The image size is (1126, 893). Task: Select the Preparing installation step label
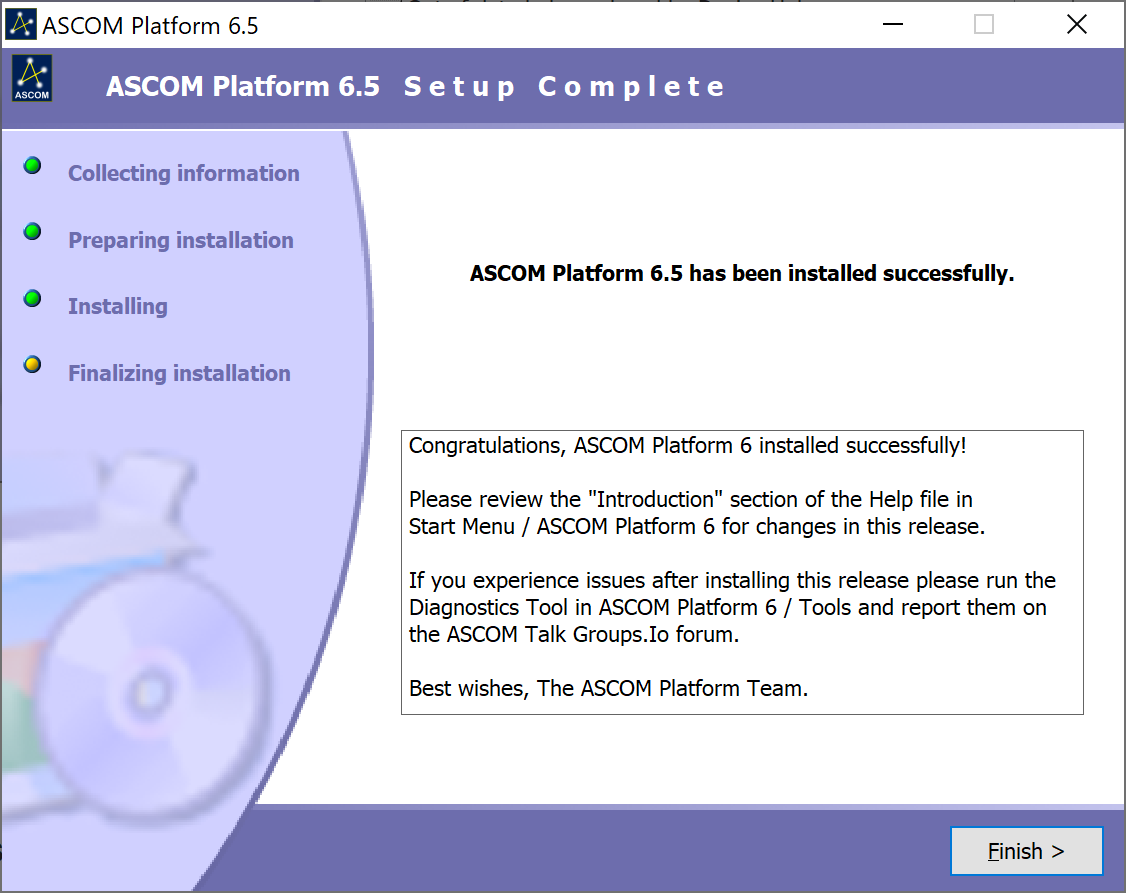click(181, 240)
